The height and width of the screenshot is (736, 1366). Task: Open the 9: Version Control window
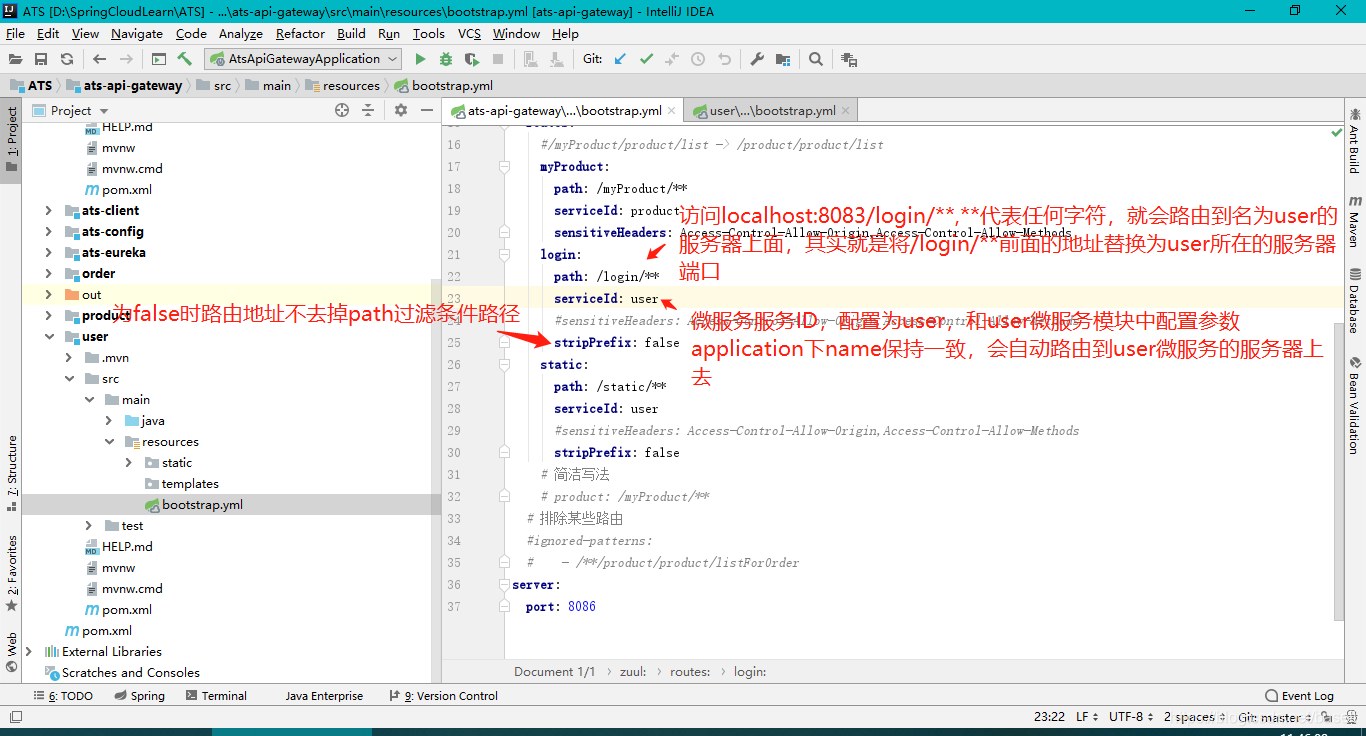tap(445, 695)
